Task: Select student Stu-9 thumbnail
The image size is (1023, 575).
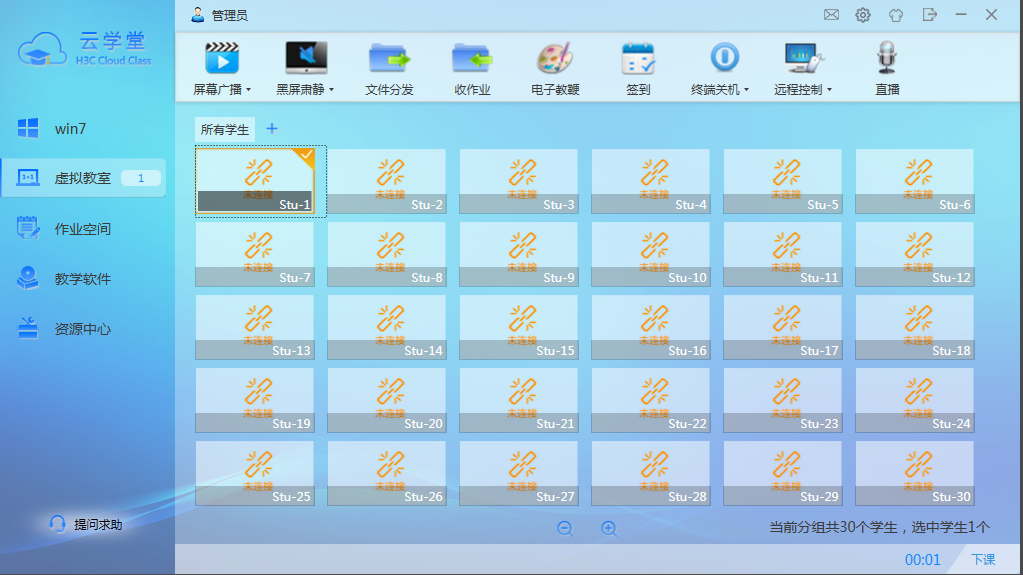Action: click(519, 254)
